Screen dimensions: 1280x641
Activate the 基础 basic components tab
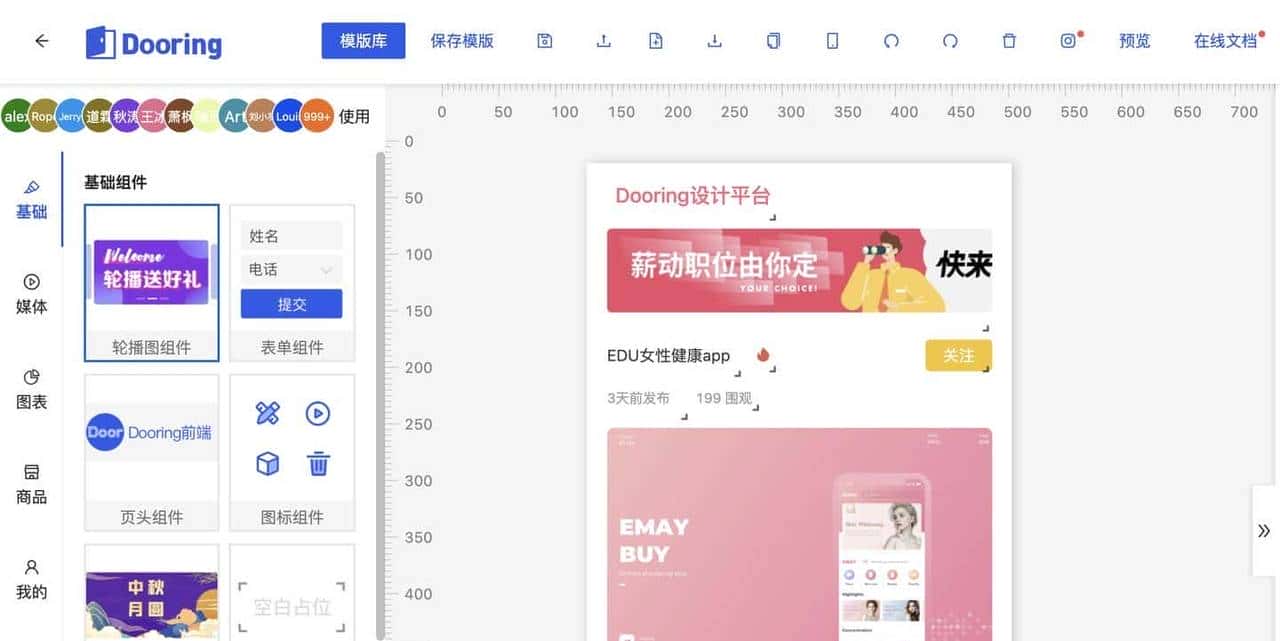click(x=31, y=201)
